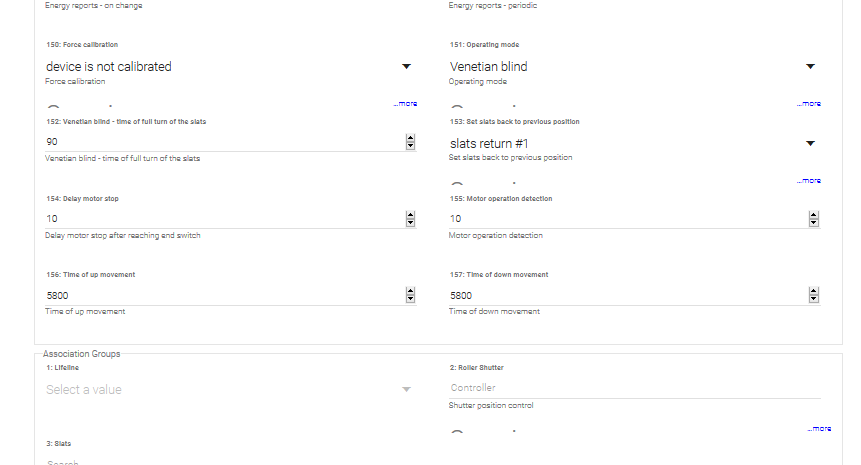Expand the slats return #1 dropdown
Viewport: 861px width, 465px height.
click(810, 143)
